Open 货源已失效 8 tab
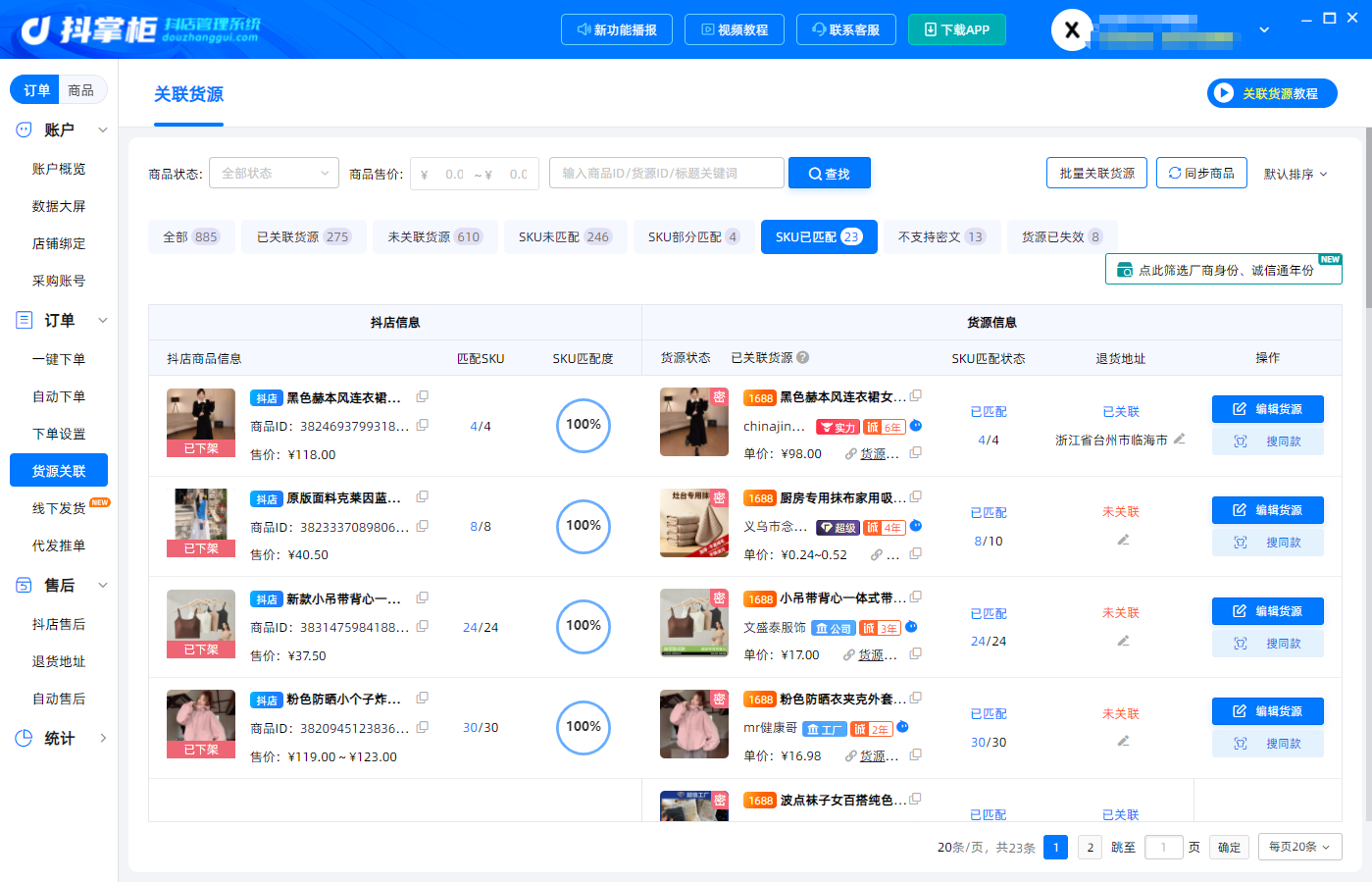1372x882 pixels. click(1062, 236)
